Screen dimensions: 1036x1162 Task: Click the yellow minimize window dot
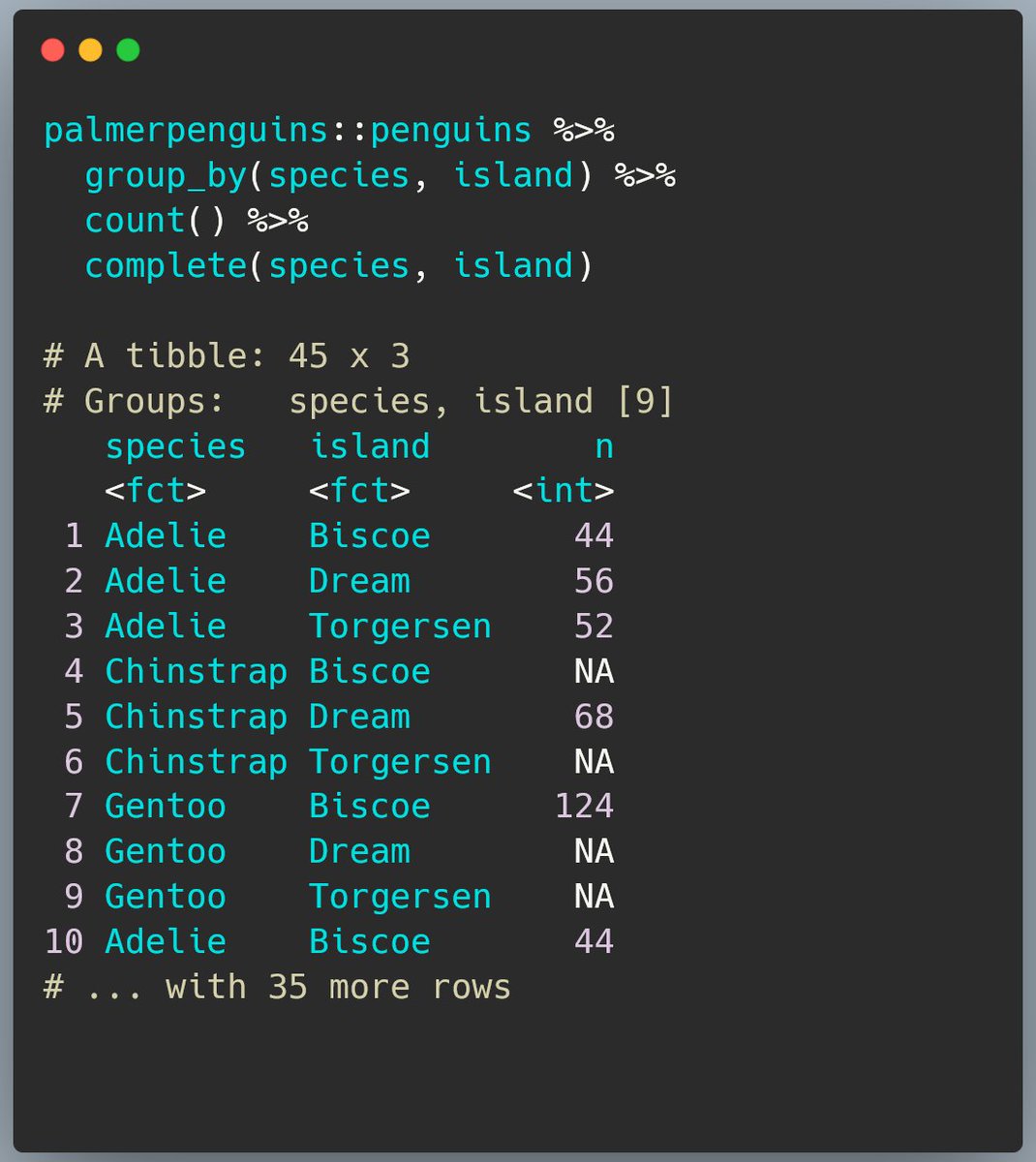90,49
